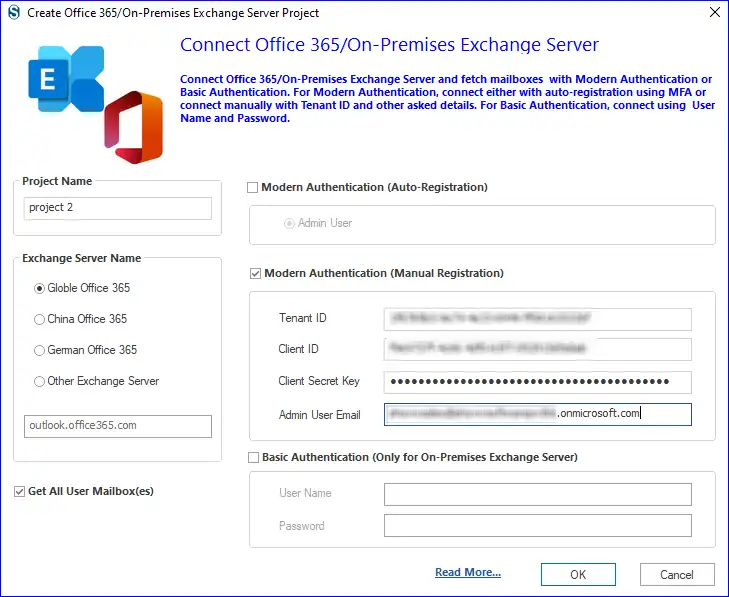Click the Exchange and Office logo image

(96, 104)
